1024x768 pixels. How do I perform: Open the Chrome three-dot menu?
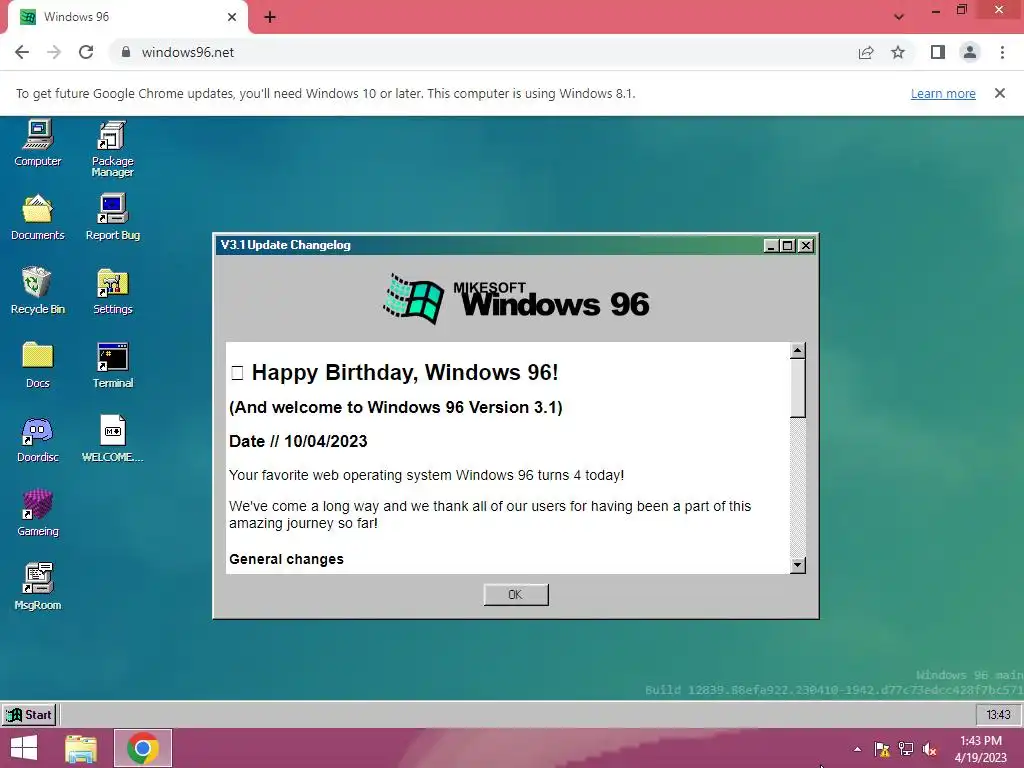click(1002, 52)
